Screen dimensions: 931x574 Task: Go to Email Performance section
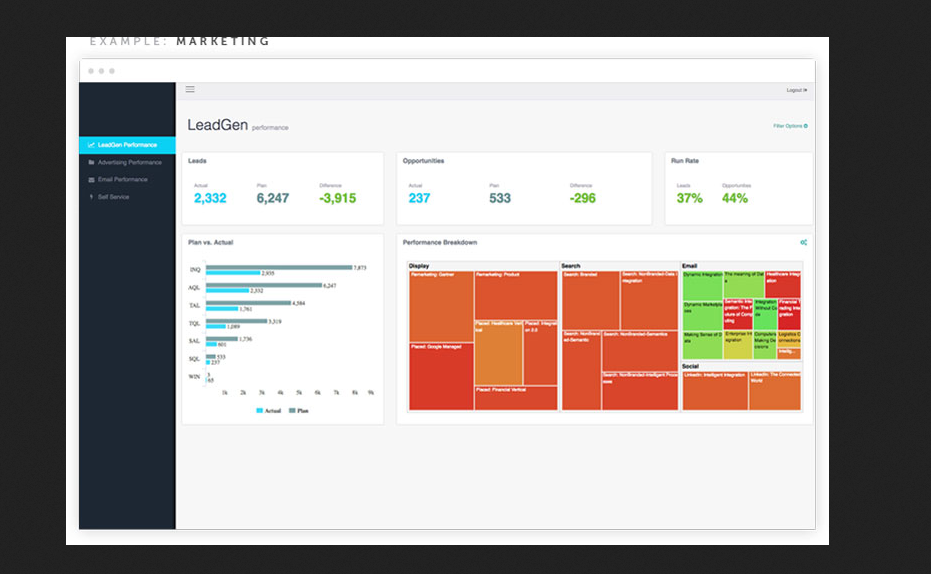(122, 180)
